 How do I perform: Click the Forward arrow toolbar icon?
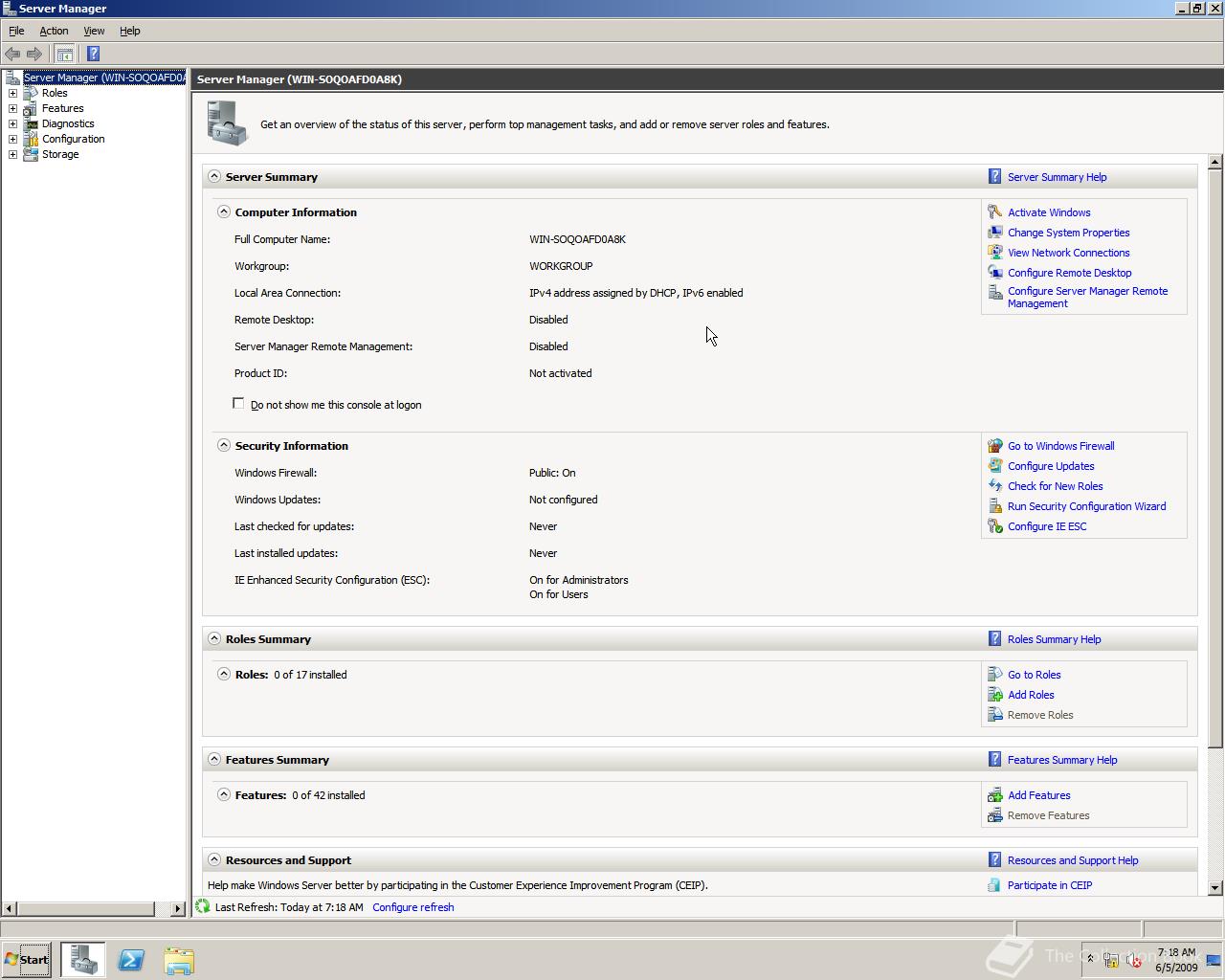34,54
